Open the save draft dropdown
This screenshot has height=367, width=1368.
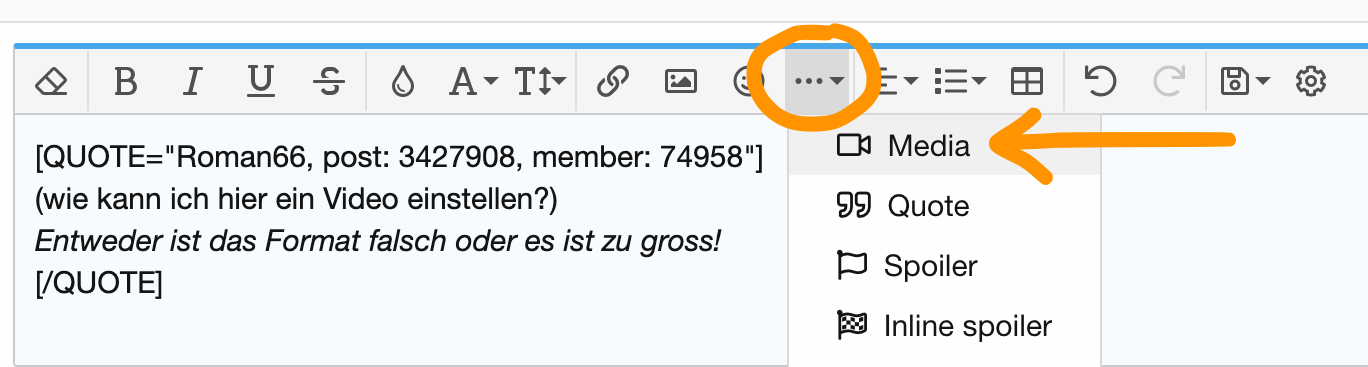point(1245,82)
